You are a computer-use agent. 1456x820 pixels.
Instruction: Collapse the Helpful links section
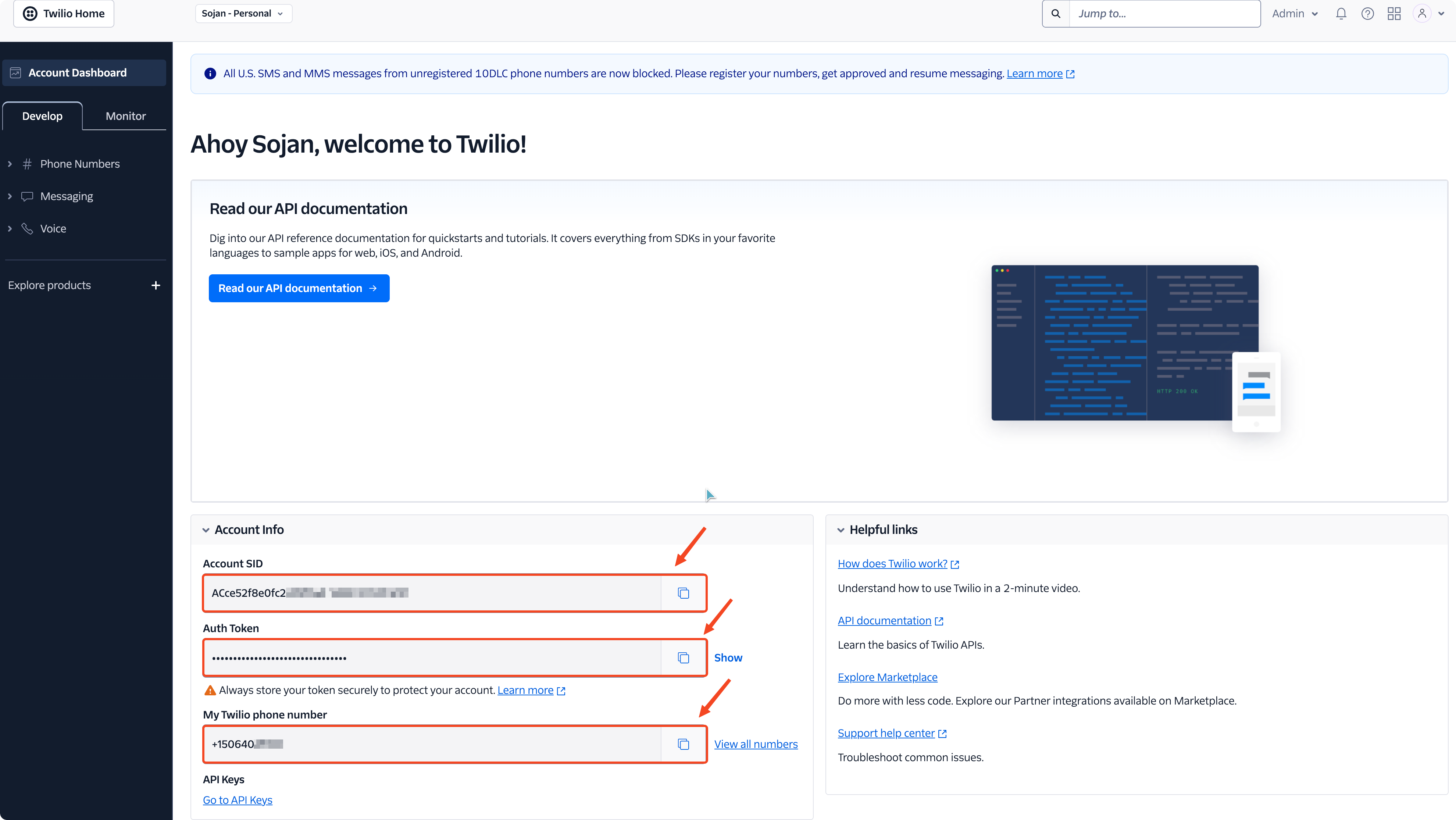click(x=841, y=530)
